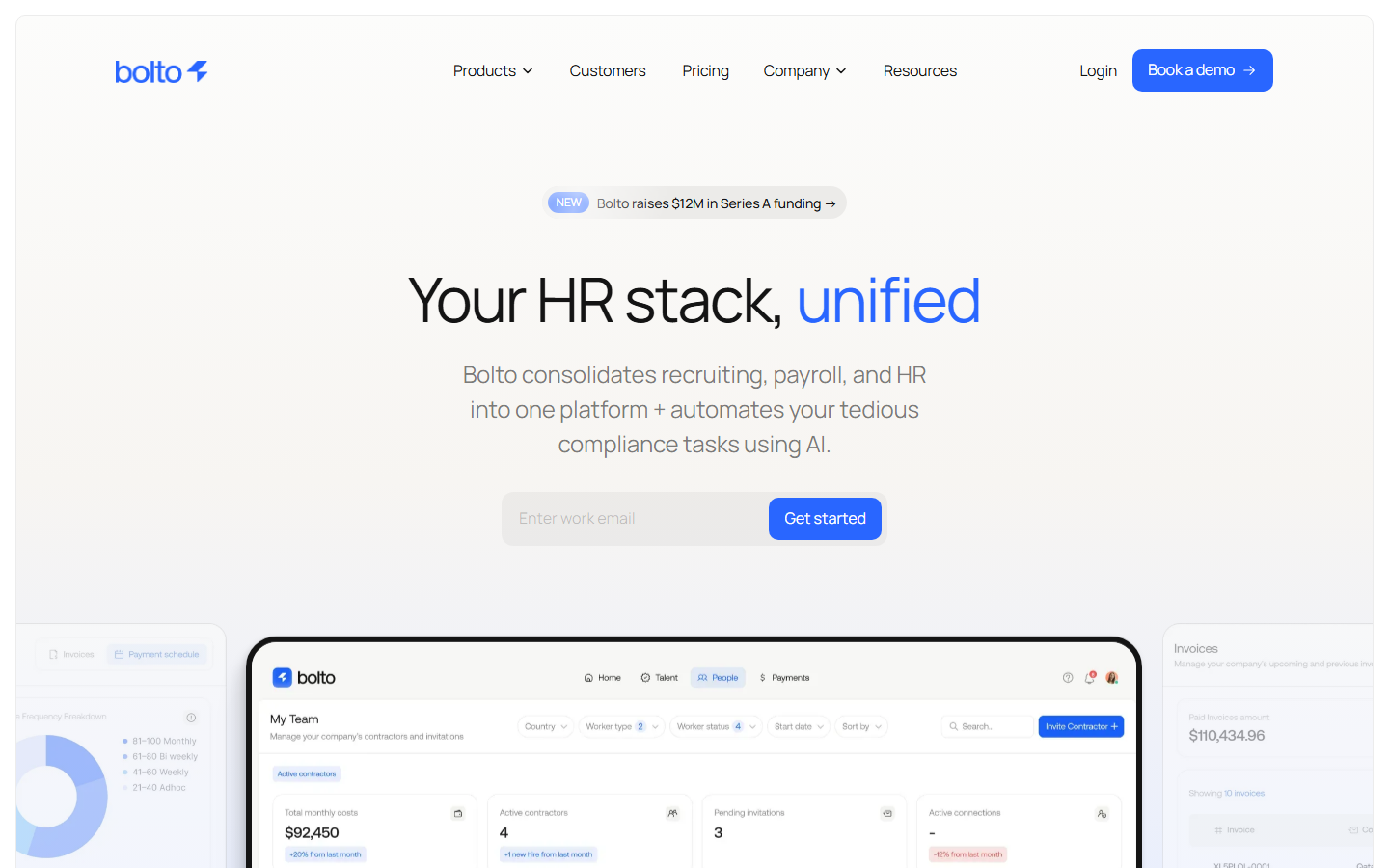
Task: Select the Payment schedule tab
Action: click(x=156, y=655)
